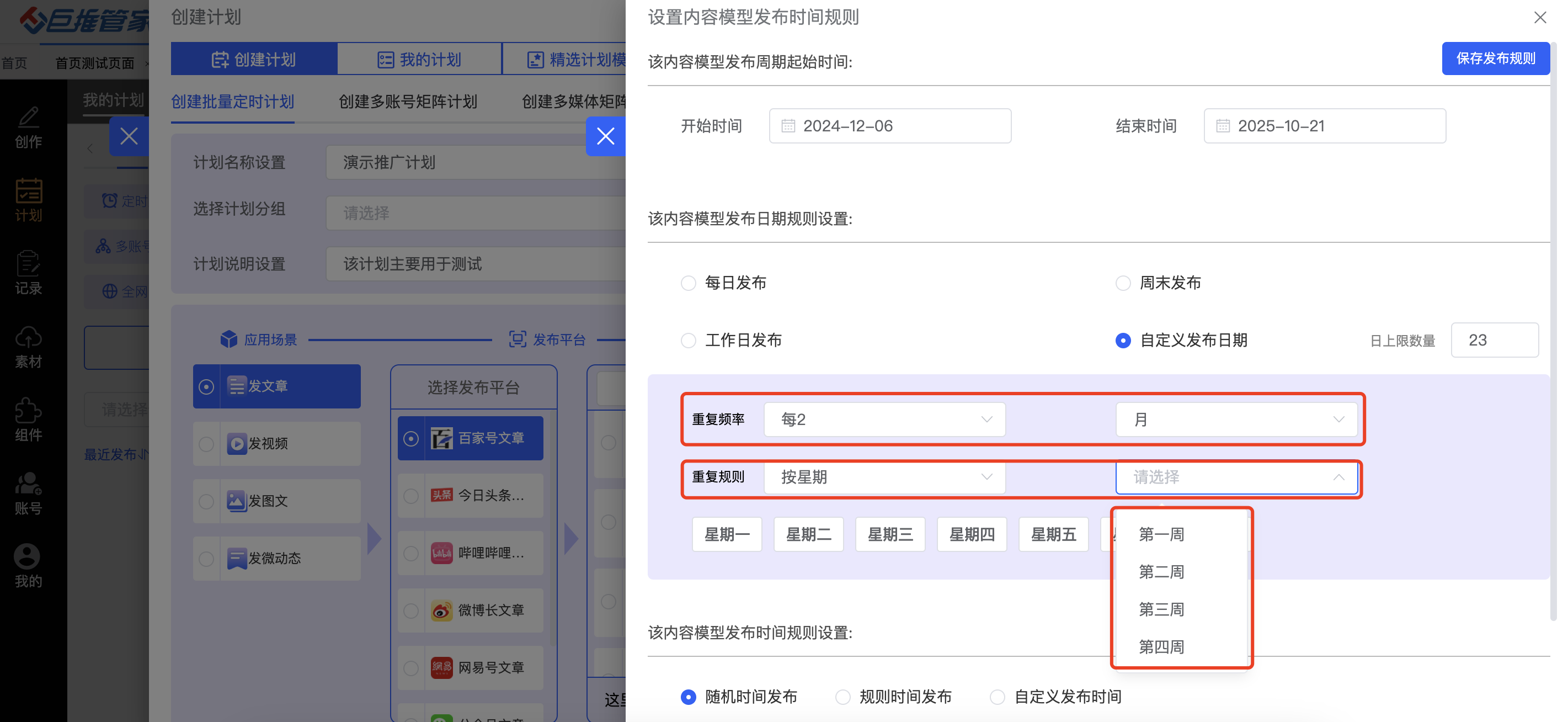
Task: Click the 保存发布规则 button
Action: click(x=1495, y=59)
